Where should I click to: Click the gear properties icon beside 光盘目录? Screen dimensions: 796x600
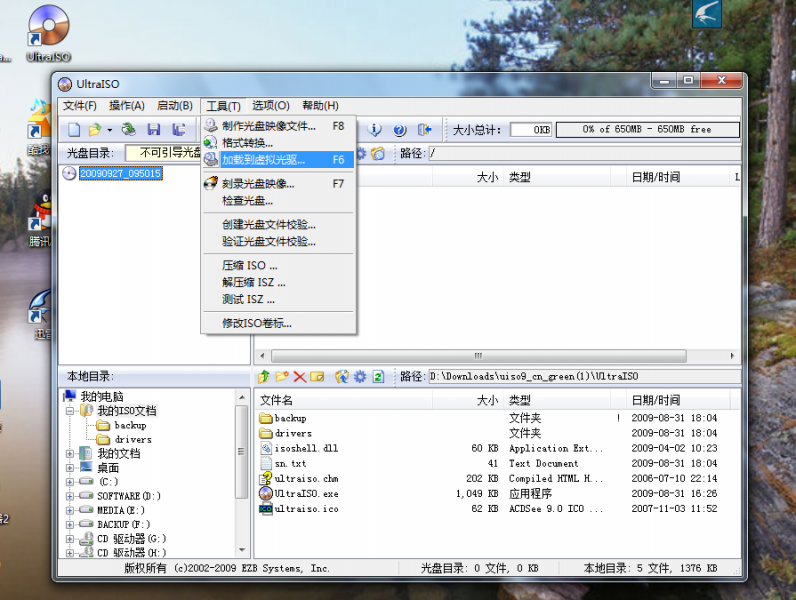coord(360,153)
